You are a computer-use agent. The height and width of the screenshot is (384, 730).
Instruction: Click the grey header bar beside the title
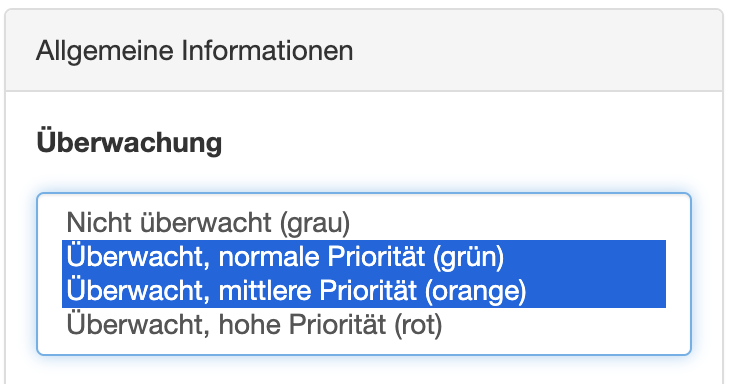535,50
